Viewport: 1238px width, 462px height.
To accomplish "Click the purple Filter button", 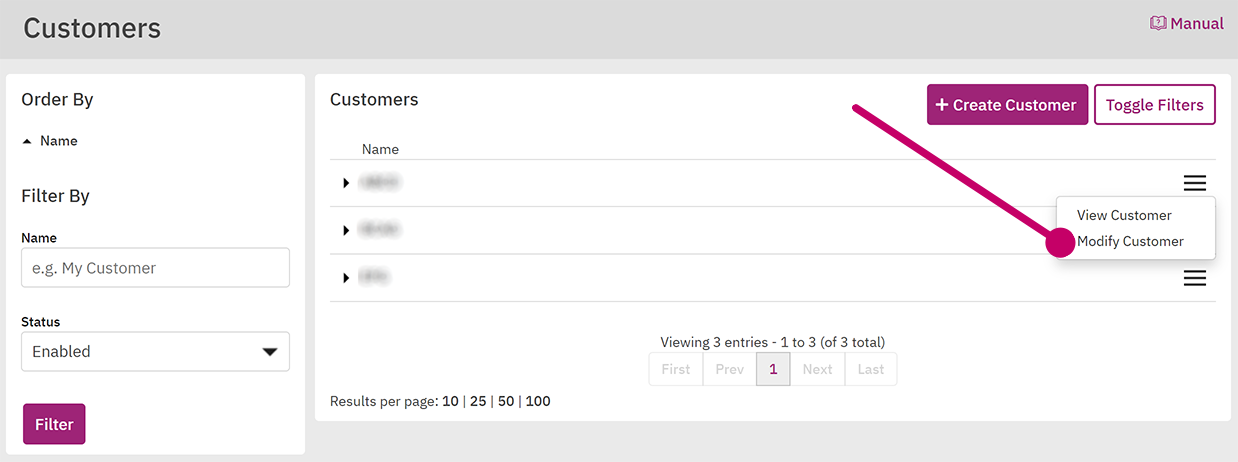I will point(54,424).
